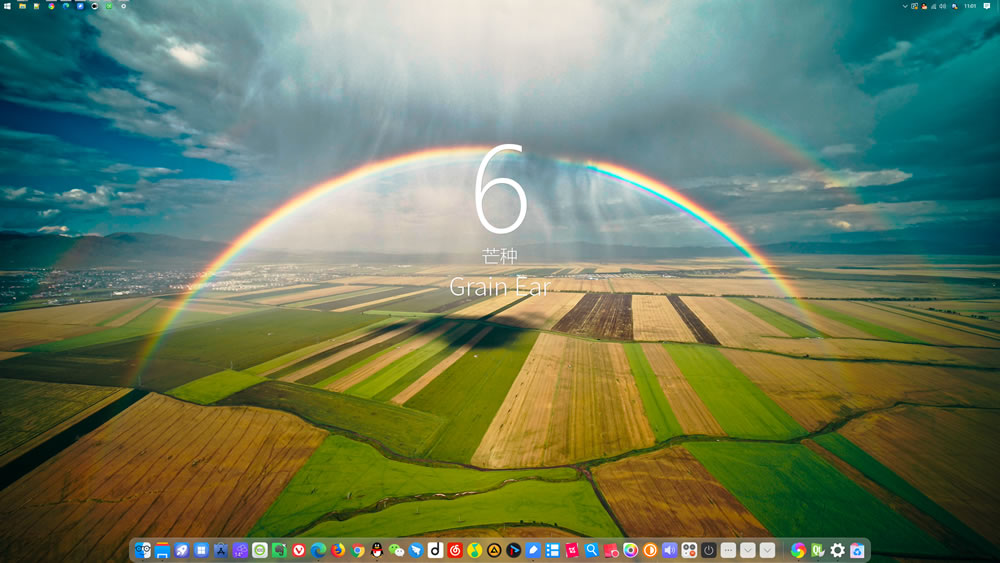
Task: Expand the first chevron-down tile in dock
Action: (748, 550)
